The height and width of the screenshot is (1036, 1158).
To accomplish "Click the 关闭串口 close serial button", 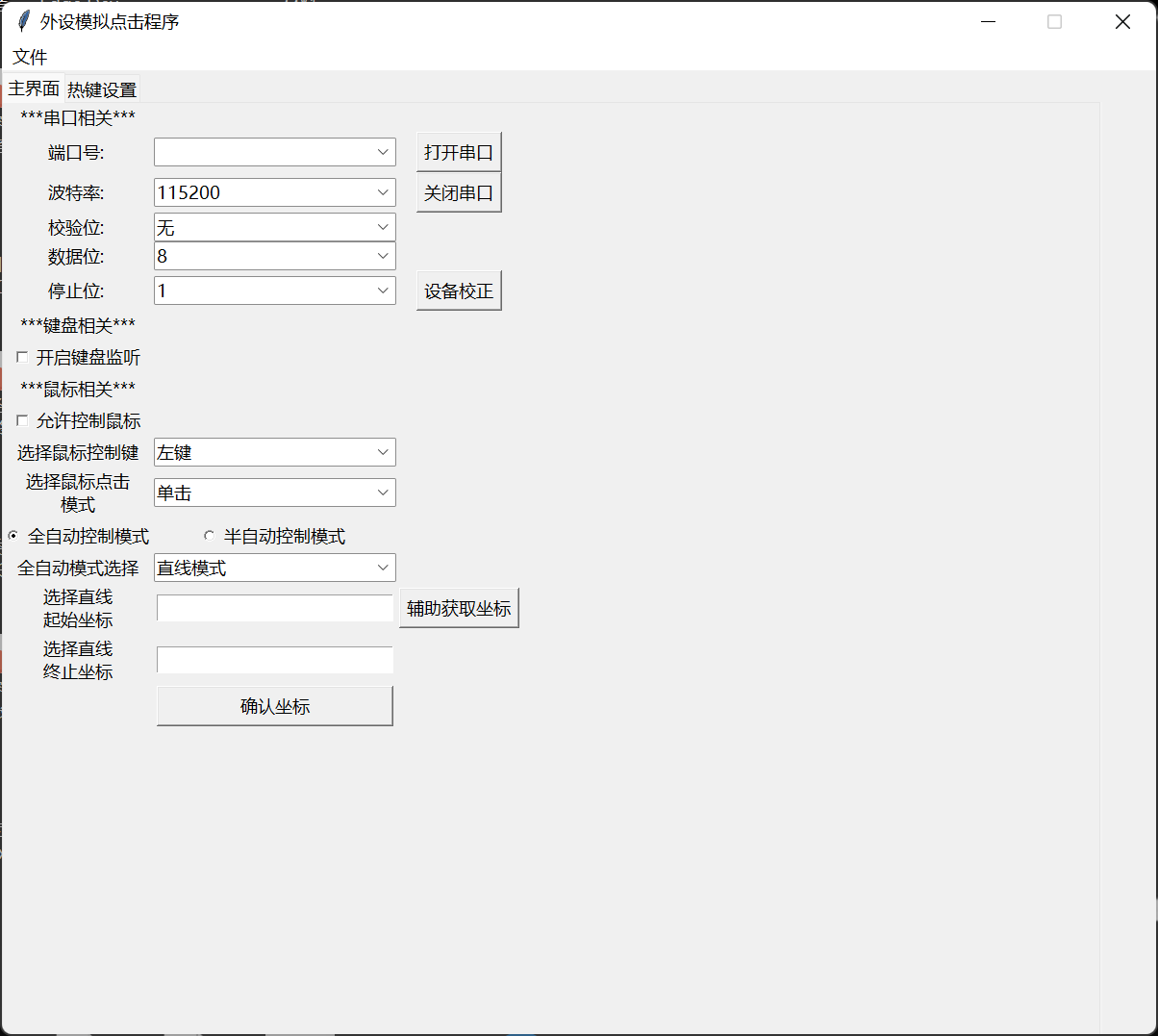I will click(x=458, y=191).
